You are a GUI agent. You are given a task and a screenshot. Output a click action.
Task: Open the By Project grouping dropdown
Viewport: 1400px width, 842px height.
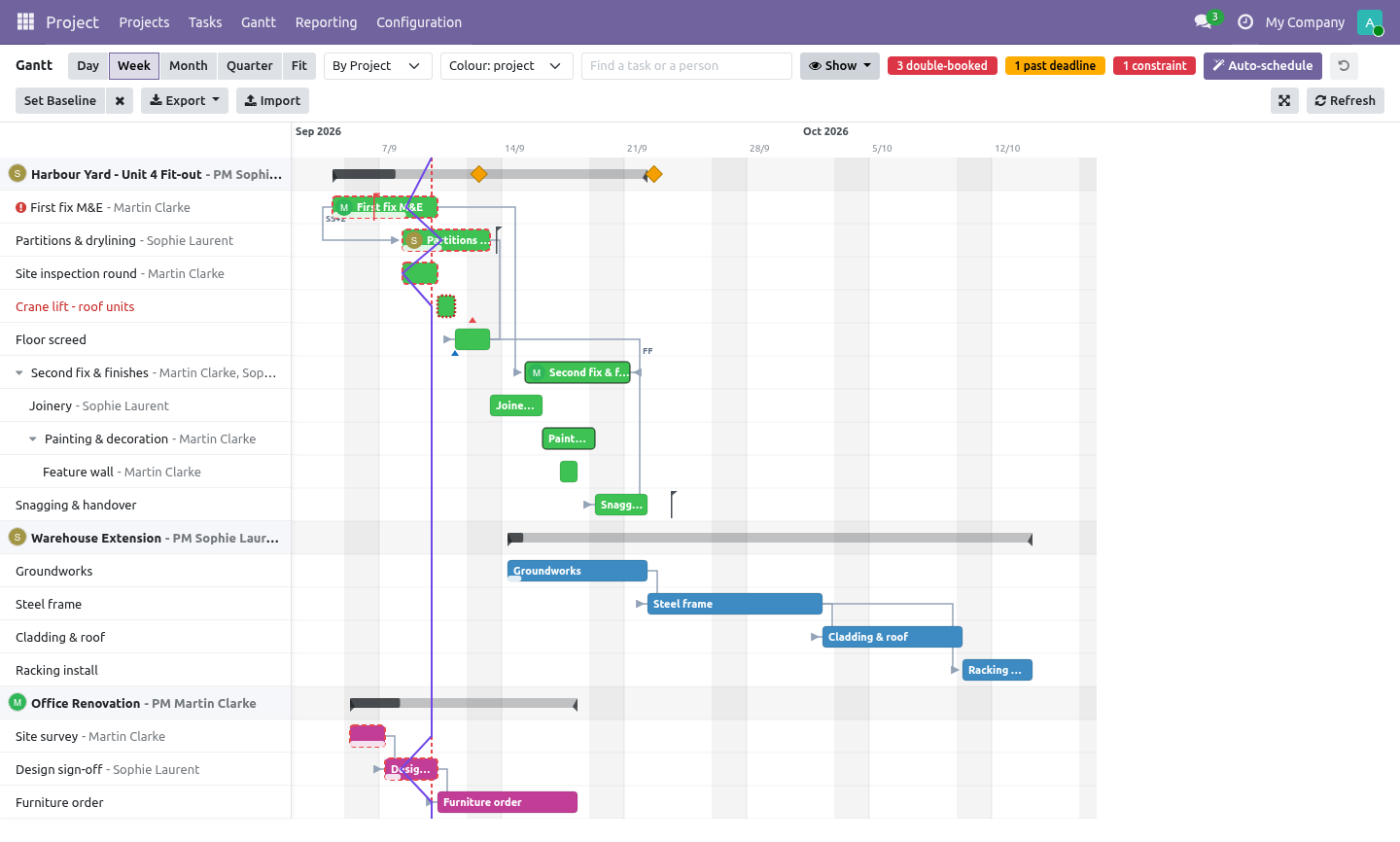pos(377,65)
